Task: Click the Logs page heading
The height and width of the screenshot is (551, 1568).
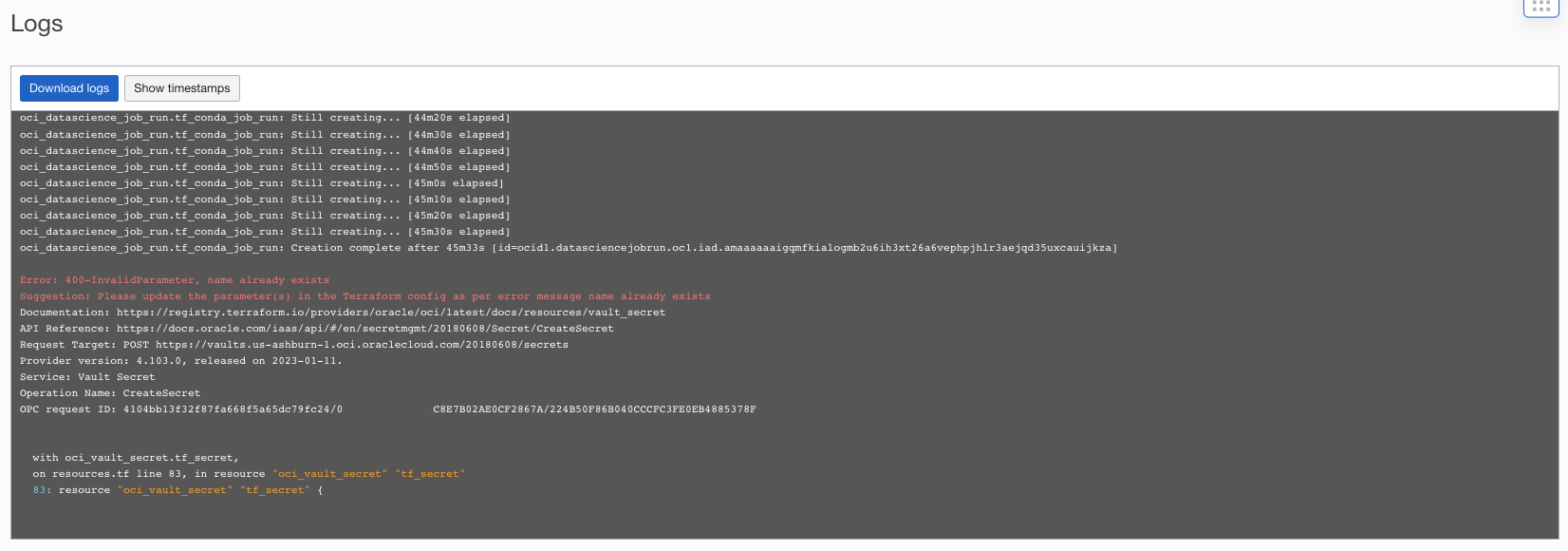Action: pos(37,24)
